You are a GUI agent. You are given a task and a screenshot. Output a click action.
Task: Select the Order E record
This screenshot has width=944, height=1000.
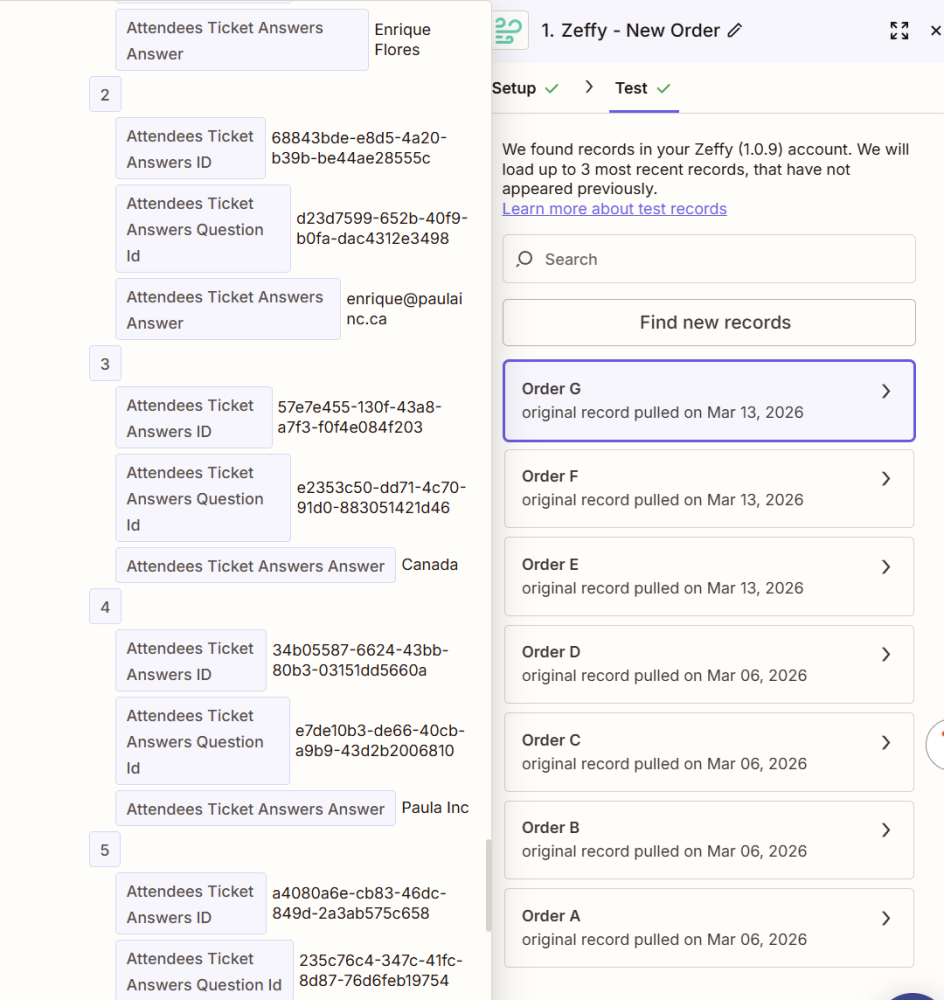coord(709,577)
